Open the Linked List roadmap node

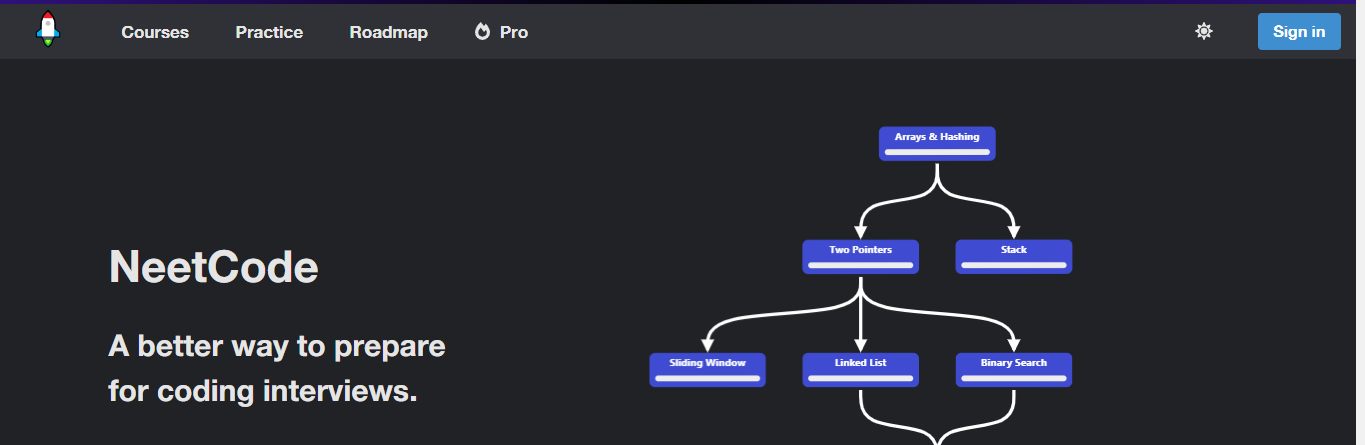(x=860, y=370)
